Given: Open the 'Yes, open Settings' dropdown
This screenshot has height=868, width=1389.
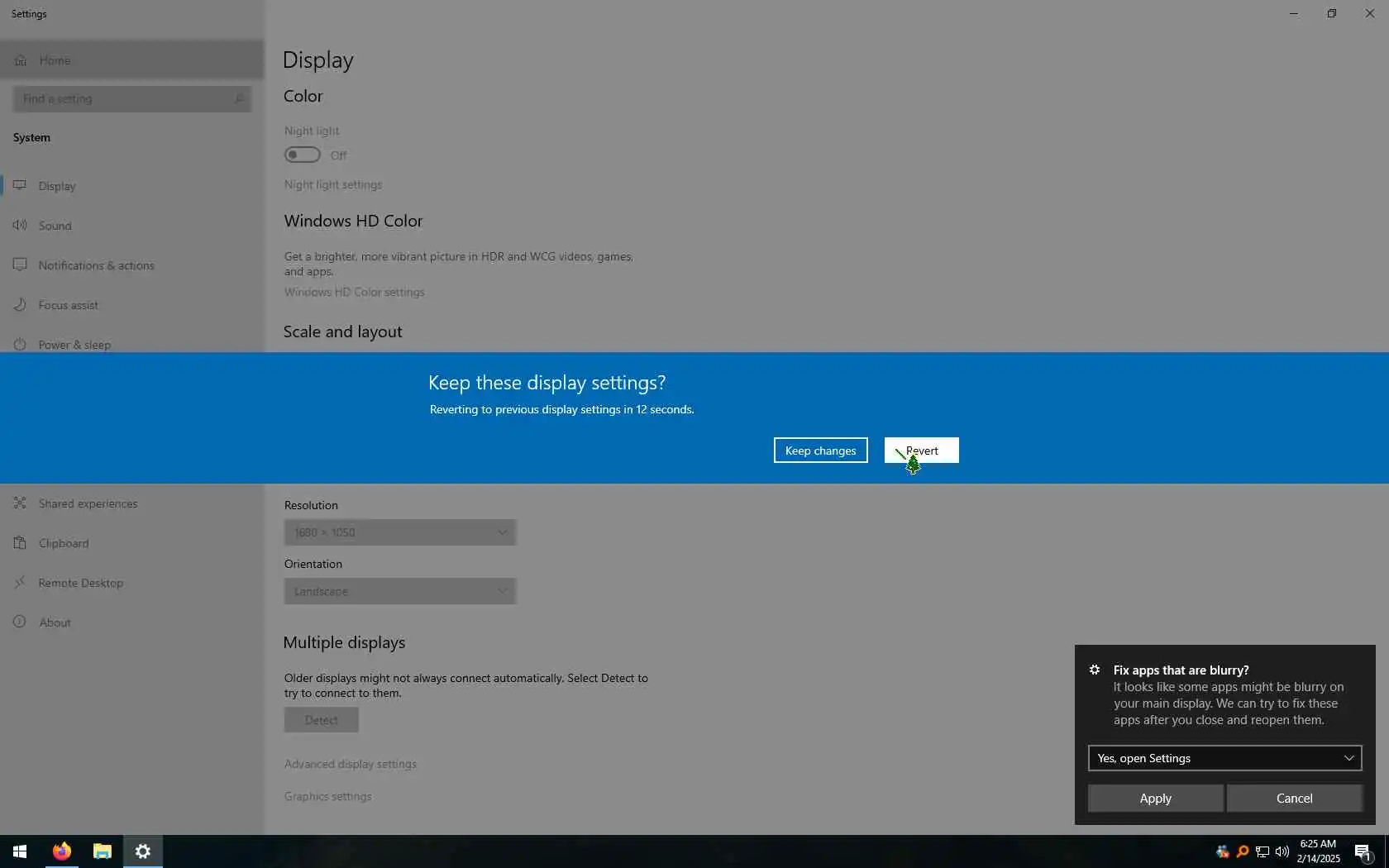Looking at the screenshot, I should [1224, 758].
